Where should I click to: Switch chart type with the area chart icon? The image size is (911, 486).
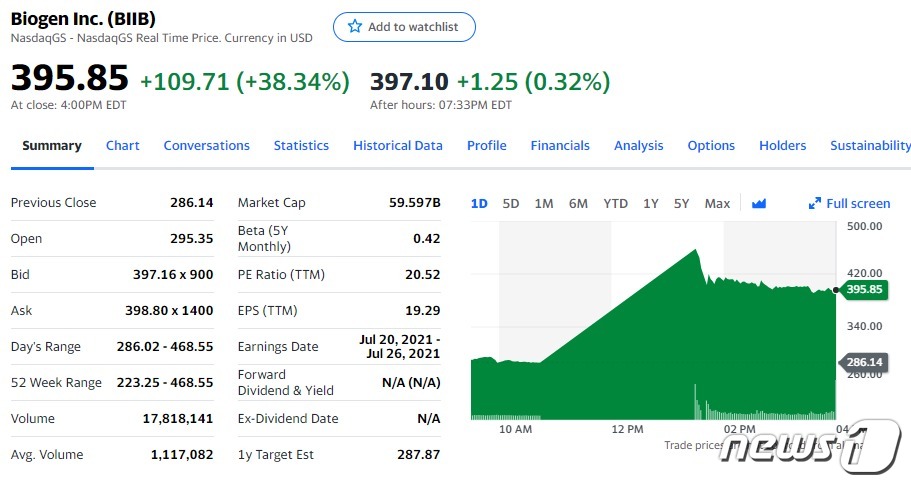pyautogui.click(x=758, y=203)
